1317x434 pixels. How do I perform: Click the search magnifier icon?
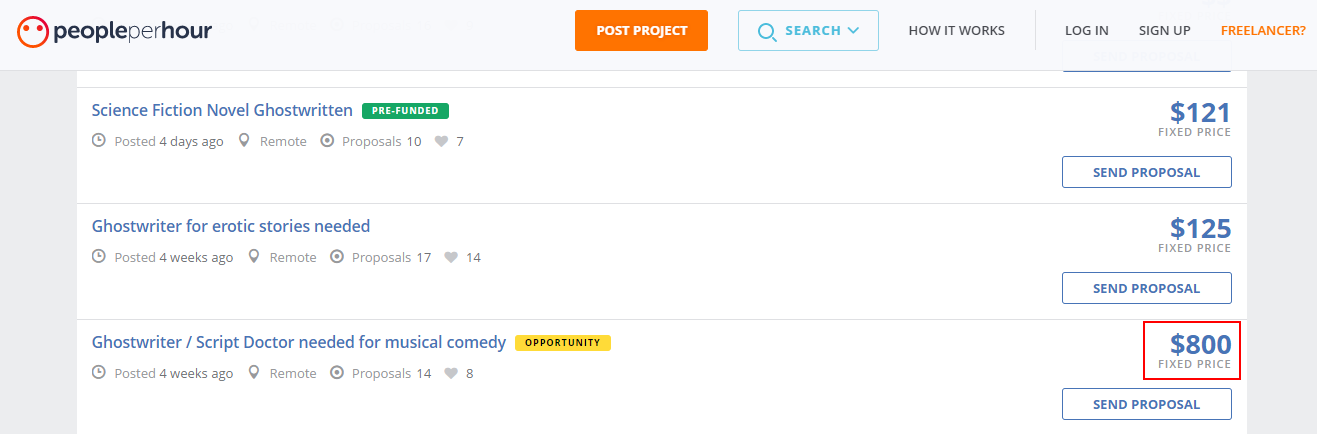pos(767,31)
